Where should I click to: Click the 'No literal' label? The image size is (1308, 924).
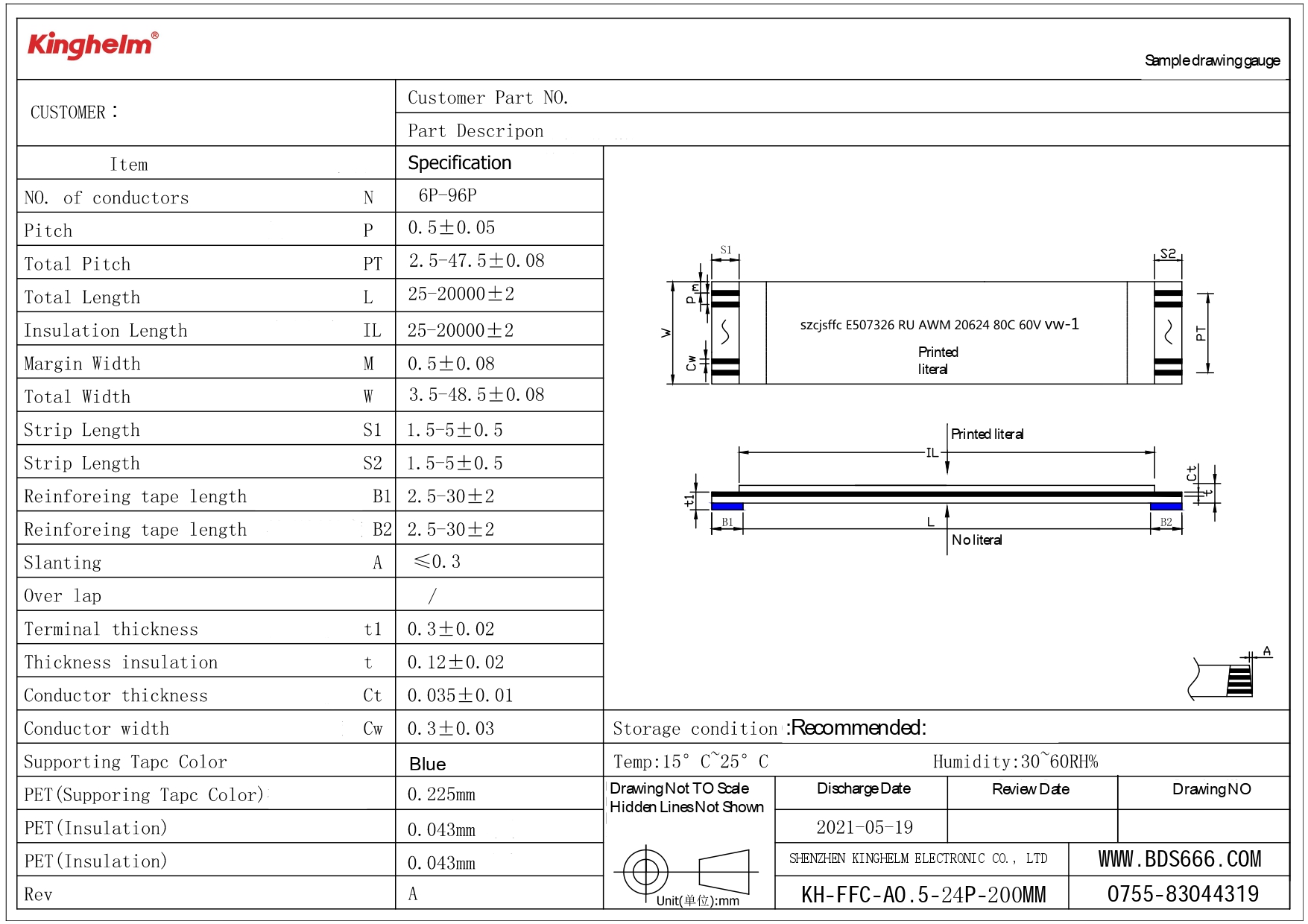[x=977, y=540]
